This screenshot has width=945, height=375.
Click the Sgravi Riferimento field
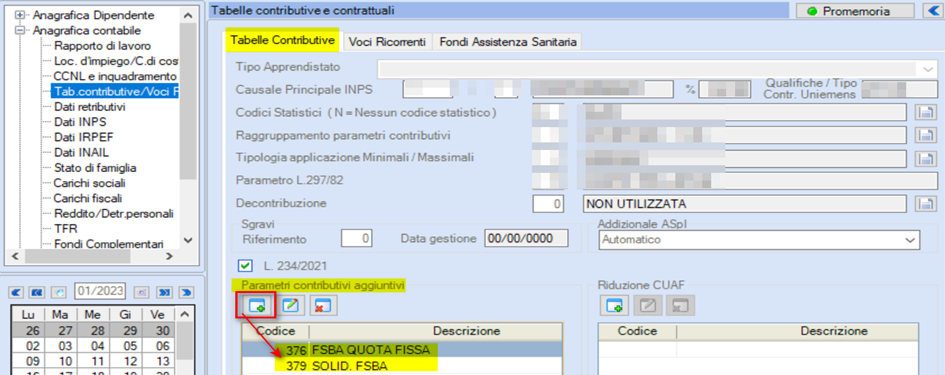pyautogui.click(x=356, y=239)
